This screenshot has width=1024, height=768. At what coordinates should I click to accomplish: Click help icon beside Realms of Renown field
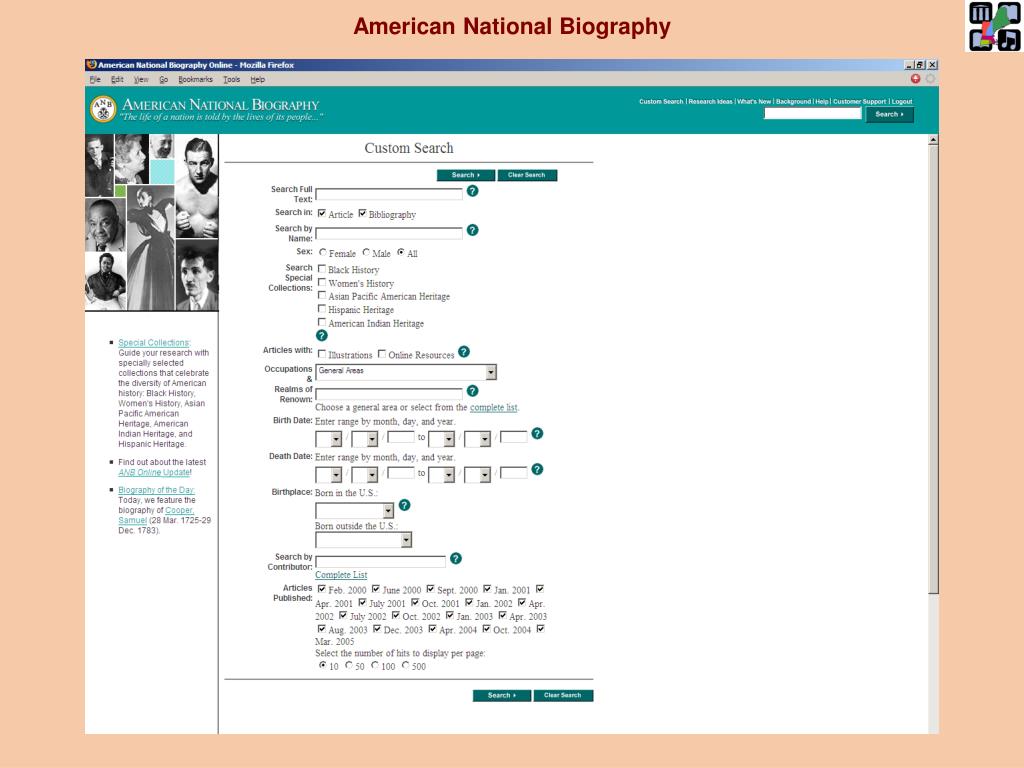[472, 391]
